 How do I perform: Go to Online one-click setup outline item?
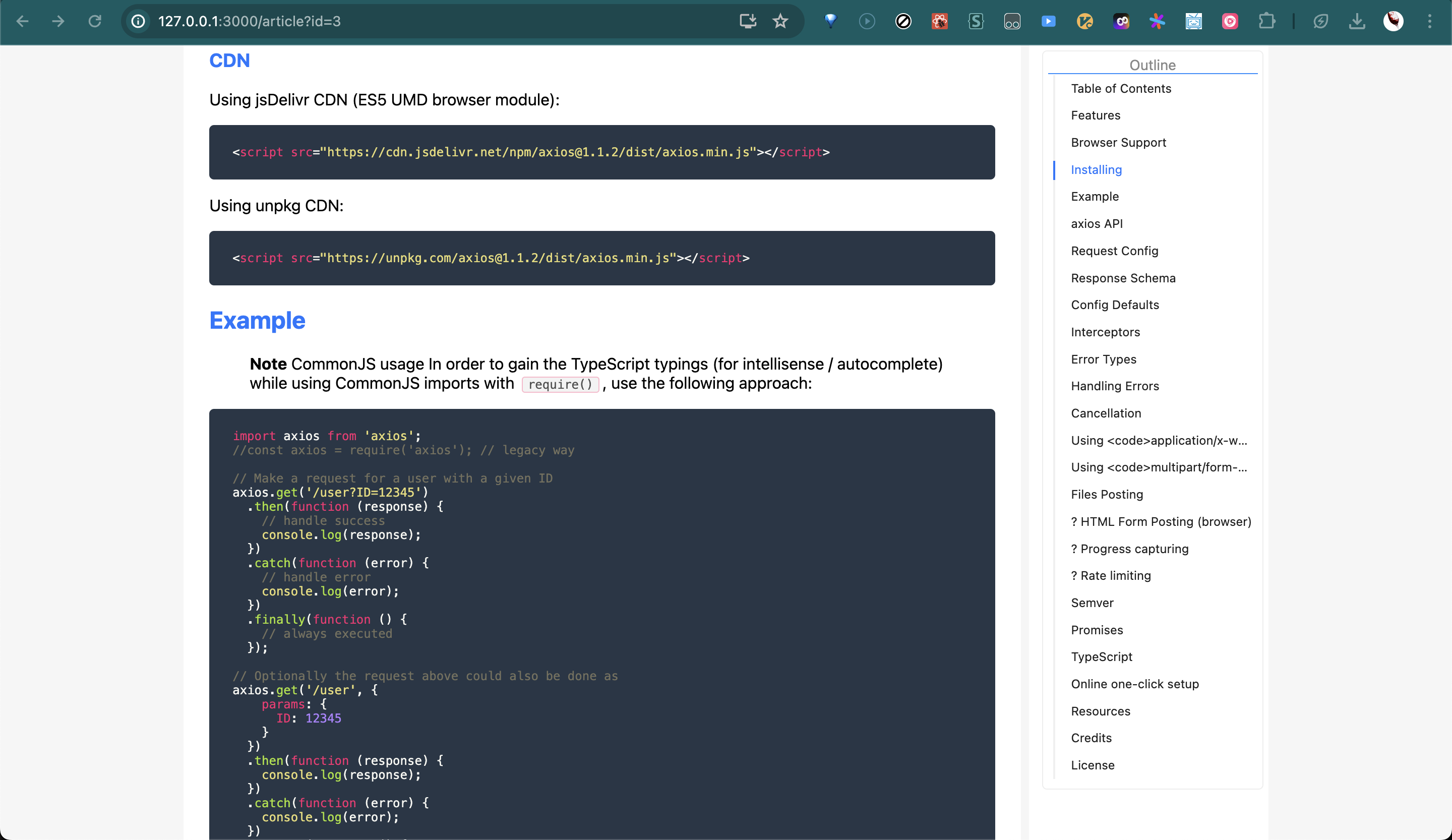[x=1134, y=684]
